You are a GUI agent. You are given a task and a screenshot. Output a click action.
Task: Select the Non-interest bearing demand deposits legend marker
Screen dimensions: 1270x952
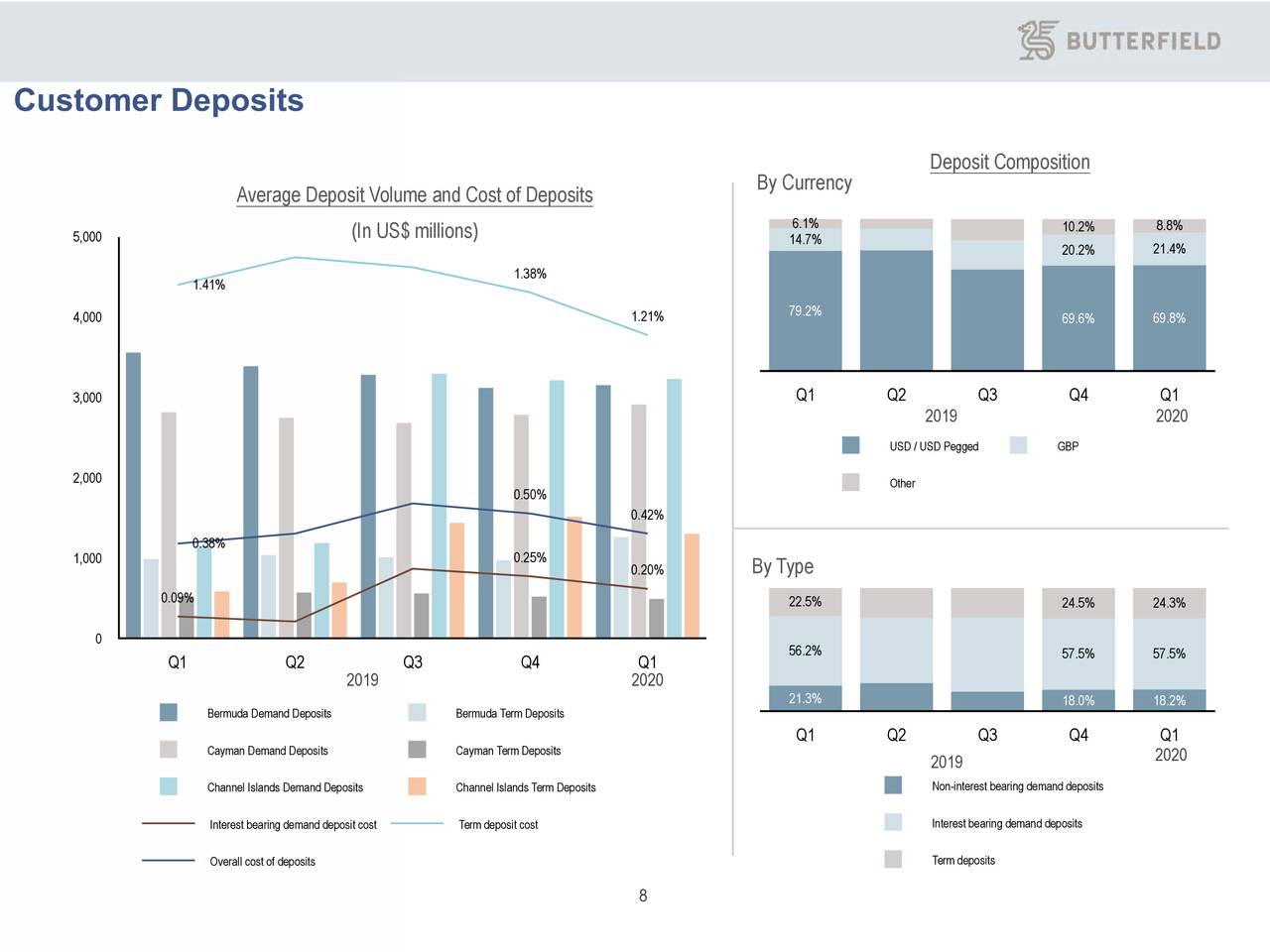pos(891,784)
